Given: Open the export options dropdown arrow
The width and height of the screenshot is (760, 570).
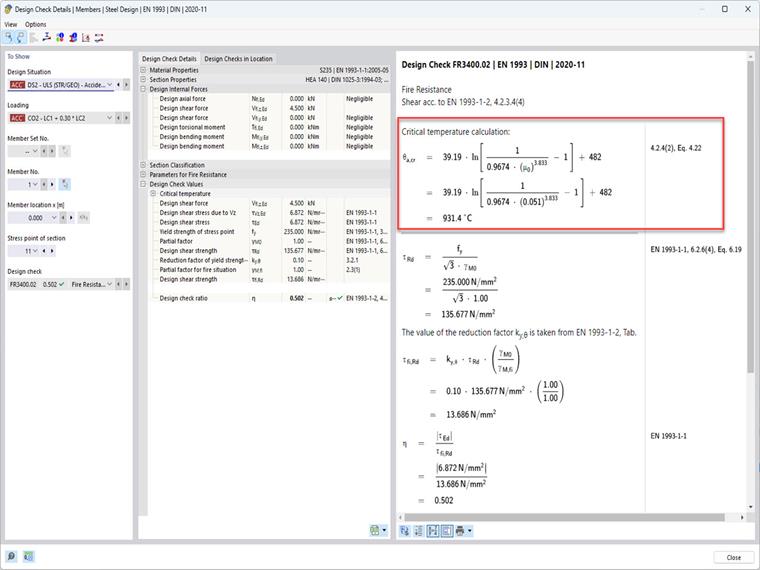Looking at the screenshot, I should click(x=384, y=530).
